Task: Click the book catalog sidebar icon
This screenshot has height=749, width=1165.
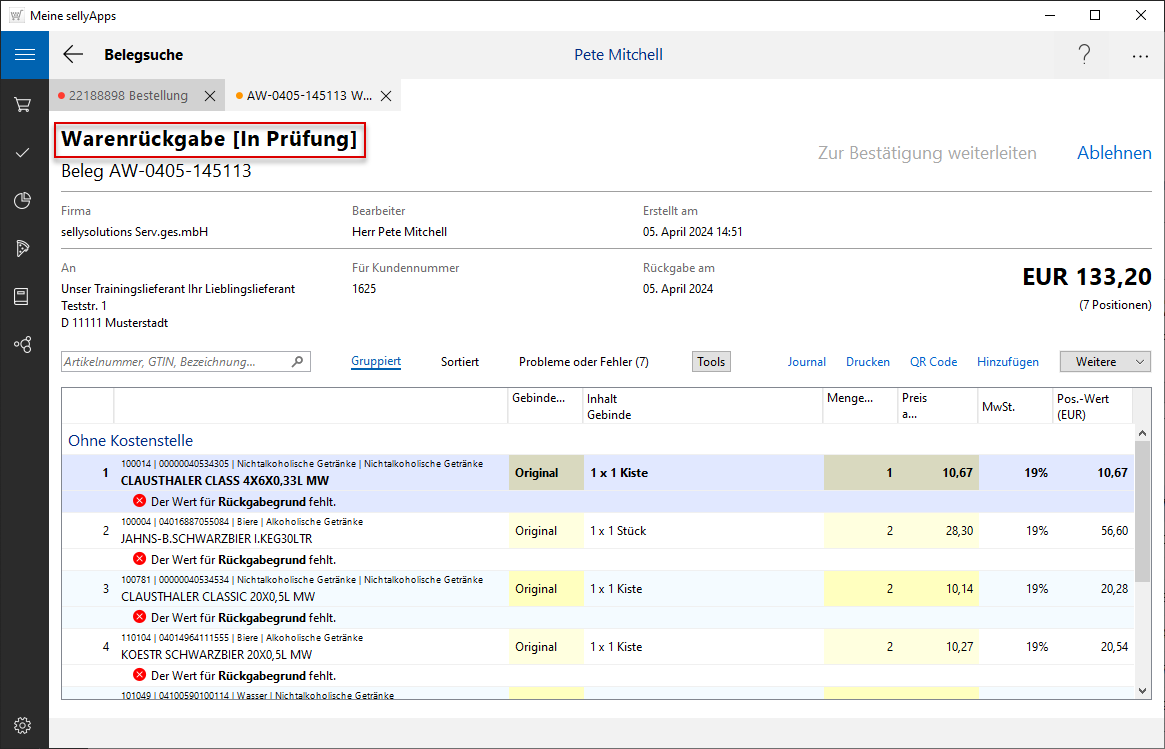Action: pos(24,296)
